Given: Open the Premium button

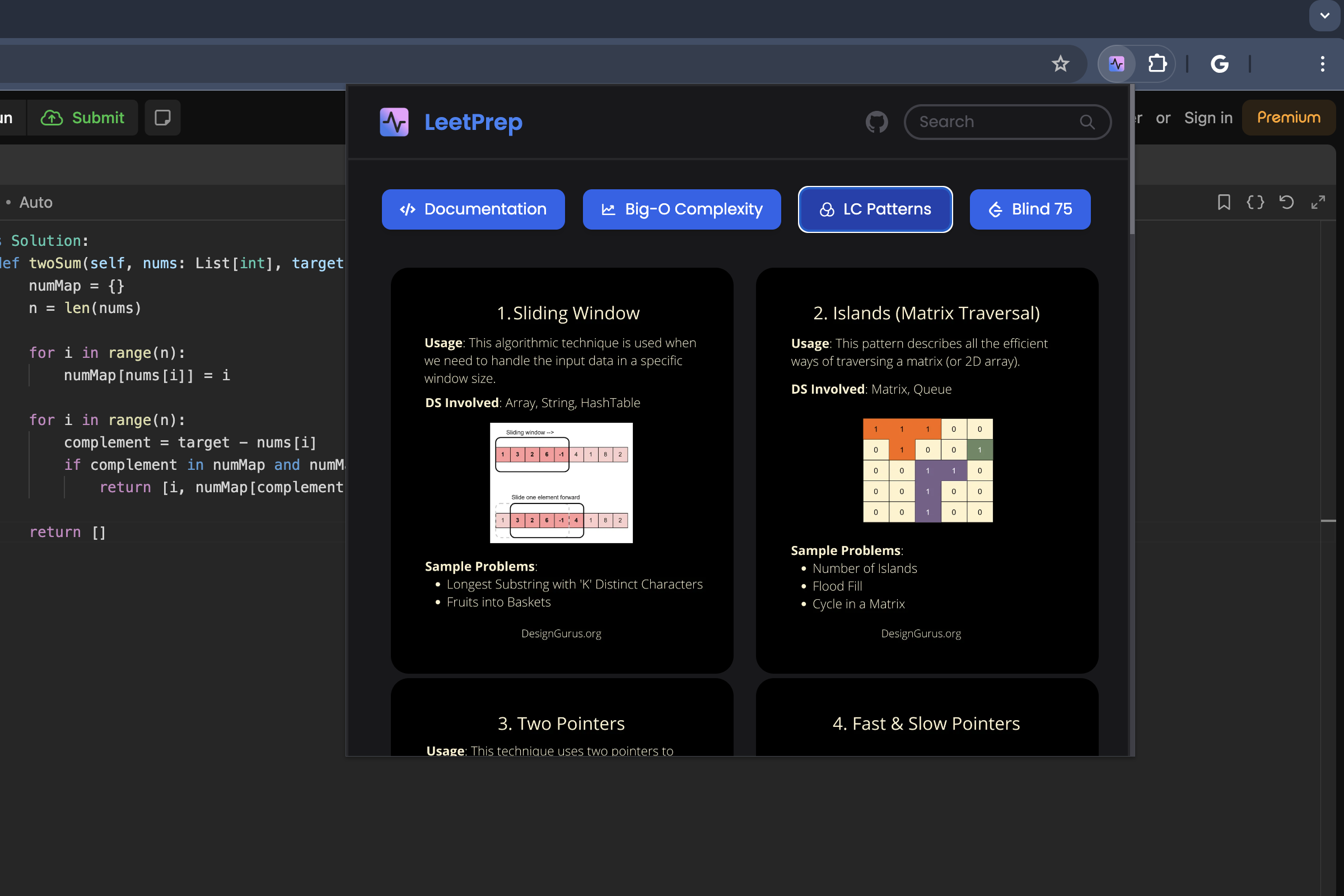Looking at the screenshot, I should [x=1288, y=118].
